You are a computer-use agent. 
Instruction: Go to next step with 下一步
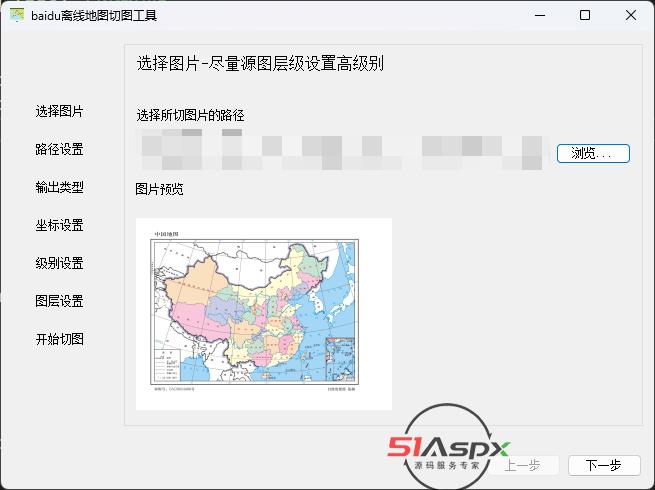[x=604, y=465]
